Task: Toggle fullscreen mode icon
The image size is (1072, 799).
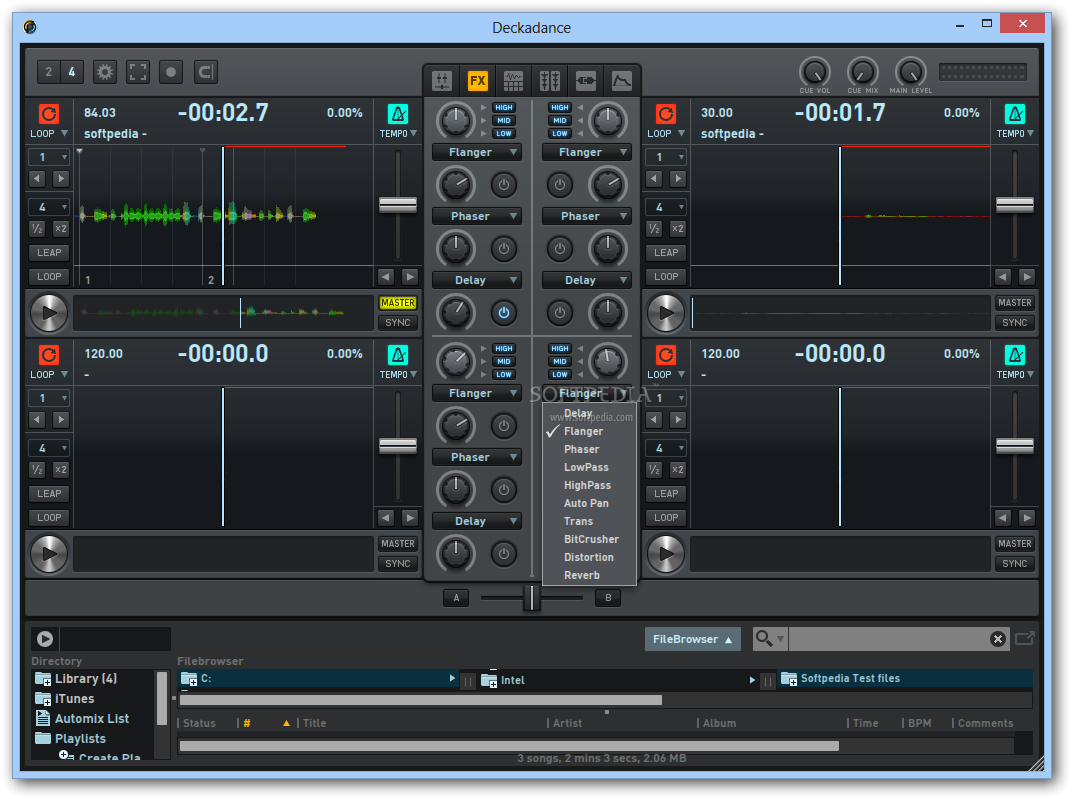Action: click(137, 72)
